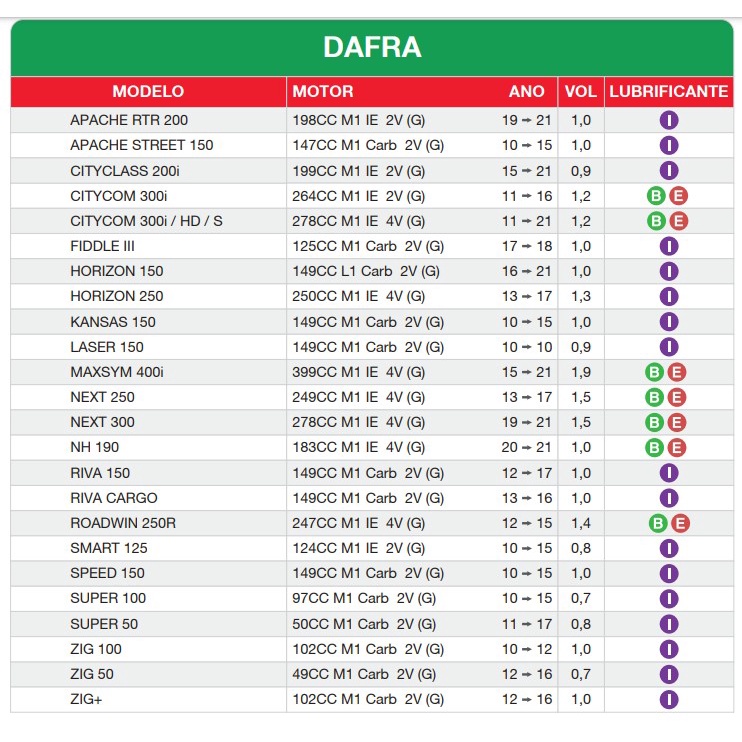Viewport: 742px width, 742px height.
Task: Click the VOL column header
Action: coord(580,91)
